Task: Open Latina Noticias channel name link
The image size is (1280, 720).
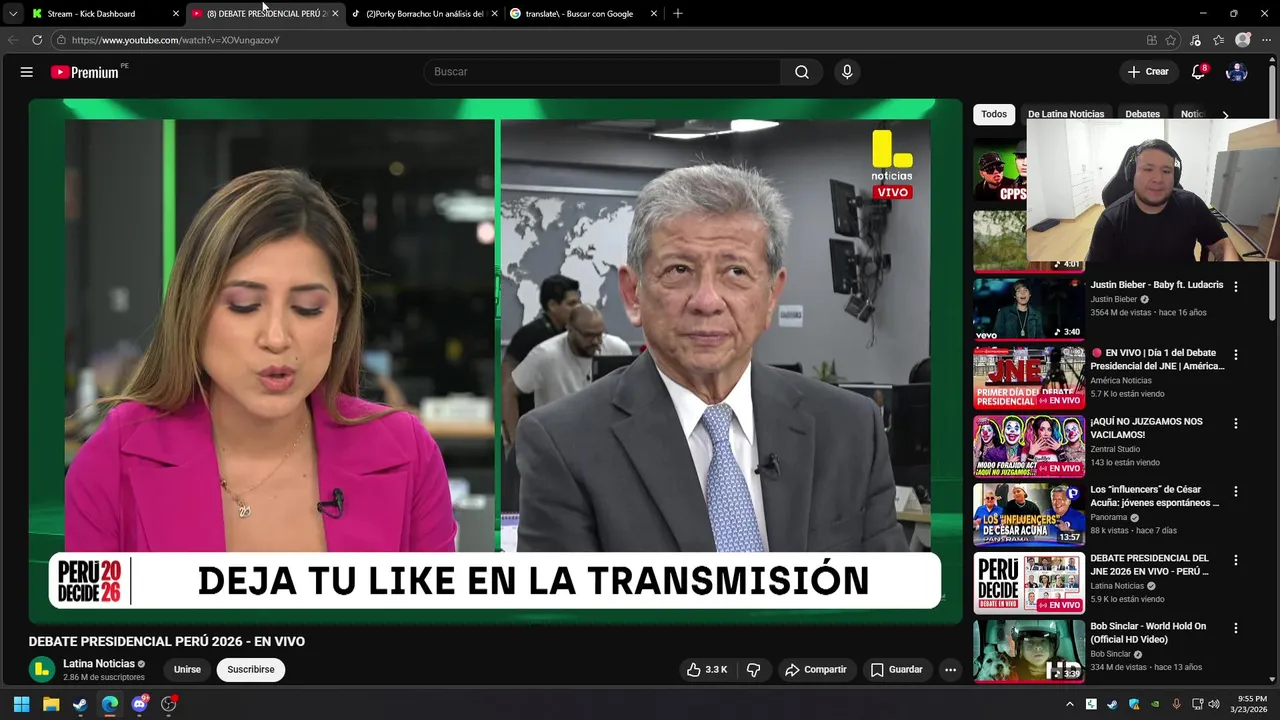Action: pos(99,664)
